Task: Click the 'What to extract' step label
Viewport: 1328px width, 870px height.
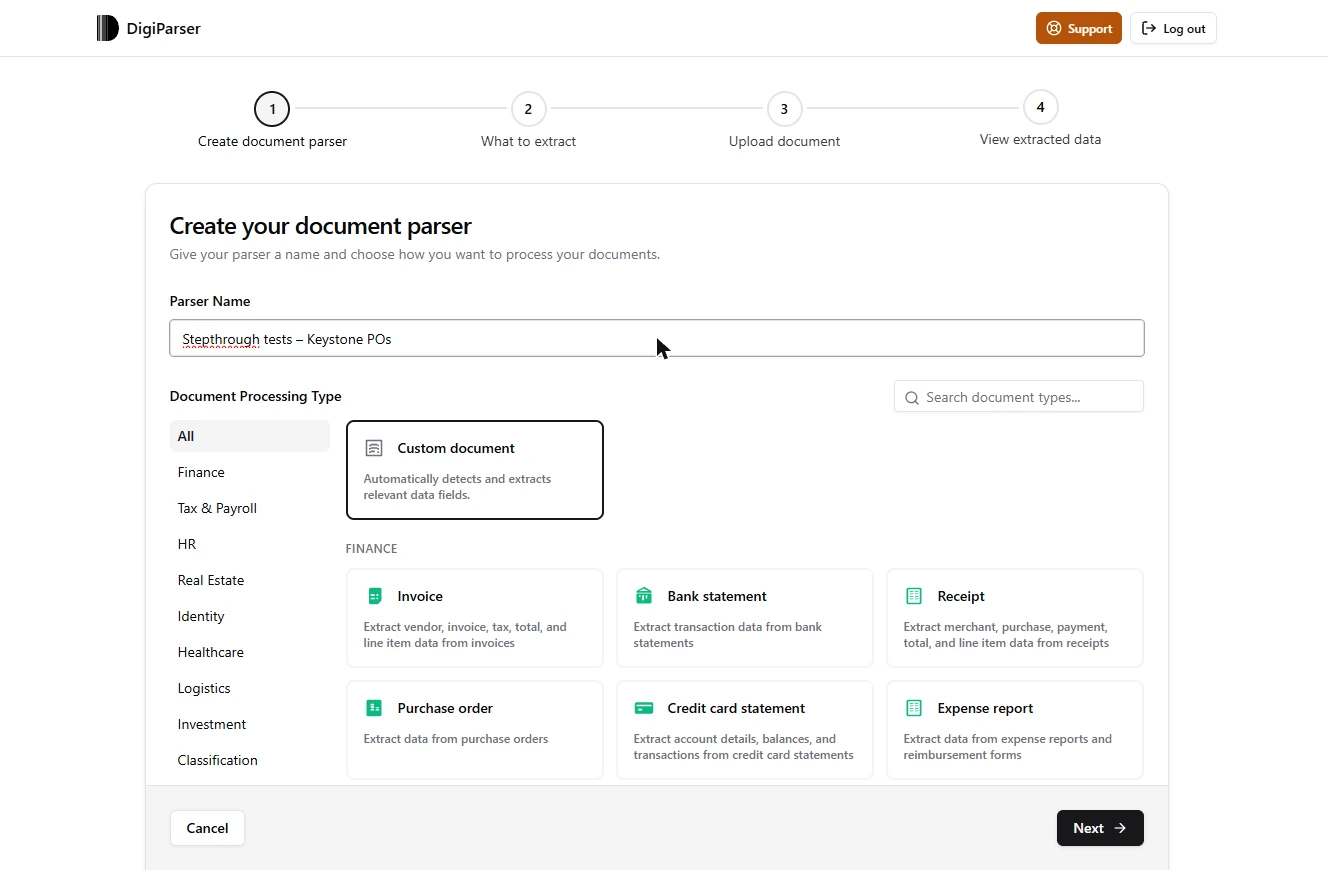Action: tap(528, 141)
